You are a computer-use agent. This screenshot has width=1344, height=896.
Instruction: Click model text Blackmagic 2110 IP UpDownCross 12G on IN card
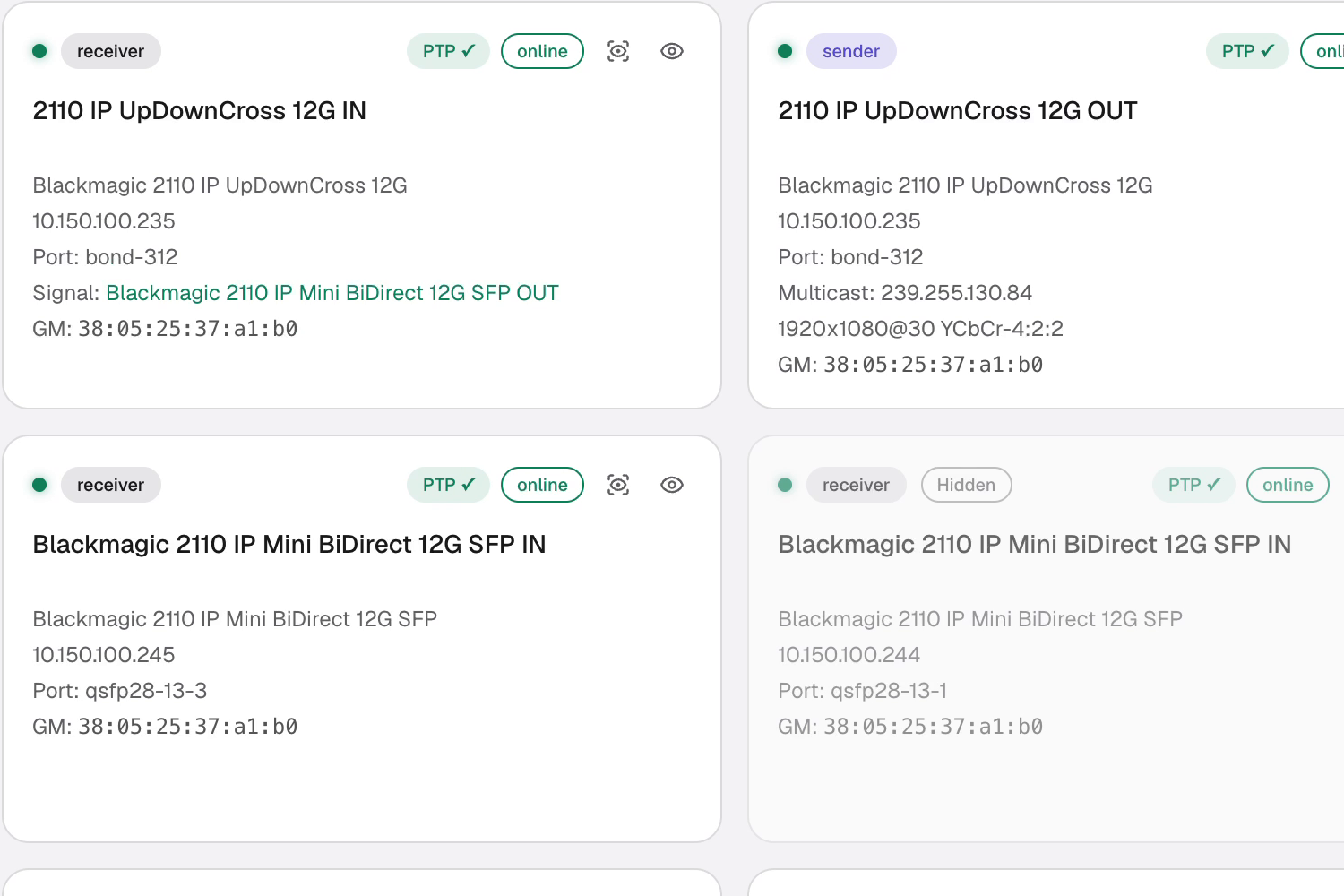click(220, 185)
